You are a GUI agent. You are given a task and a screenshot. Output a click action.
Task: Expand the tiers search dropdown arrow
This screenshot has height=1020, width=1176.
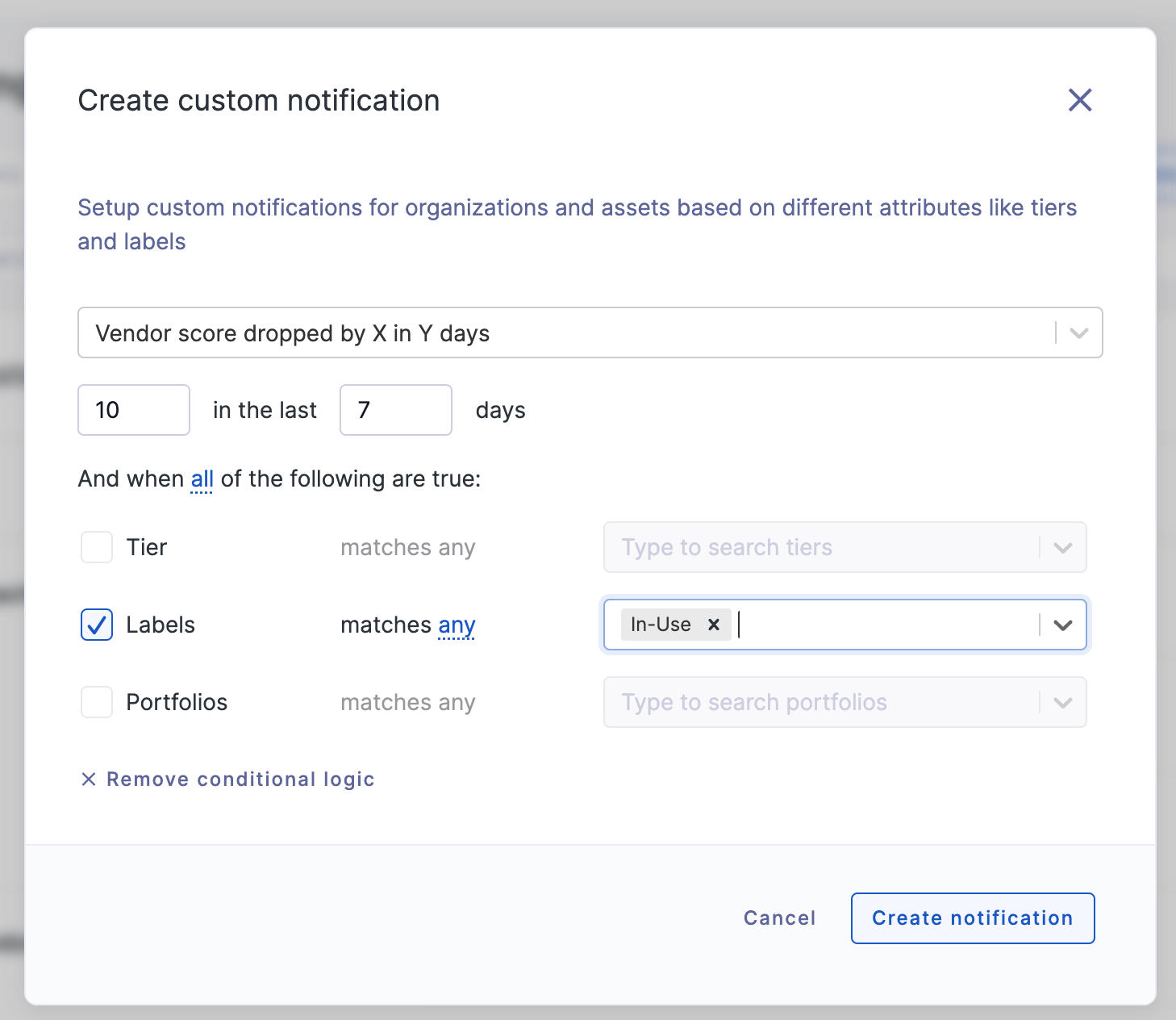point(1063,547)
